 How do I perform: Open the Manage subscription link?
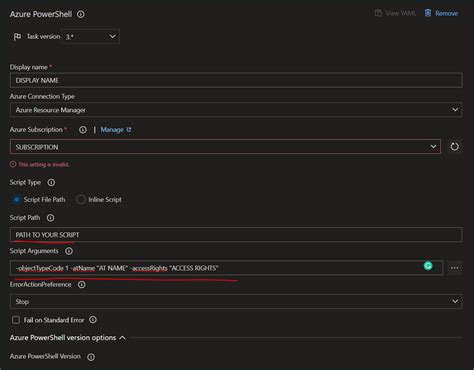(x=116, y=130)
